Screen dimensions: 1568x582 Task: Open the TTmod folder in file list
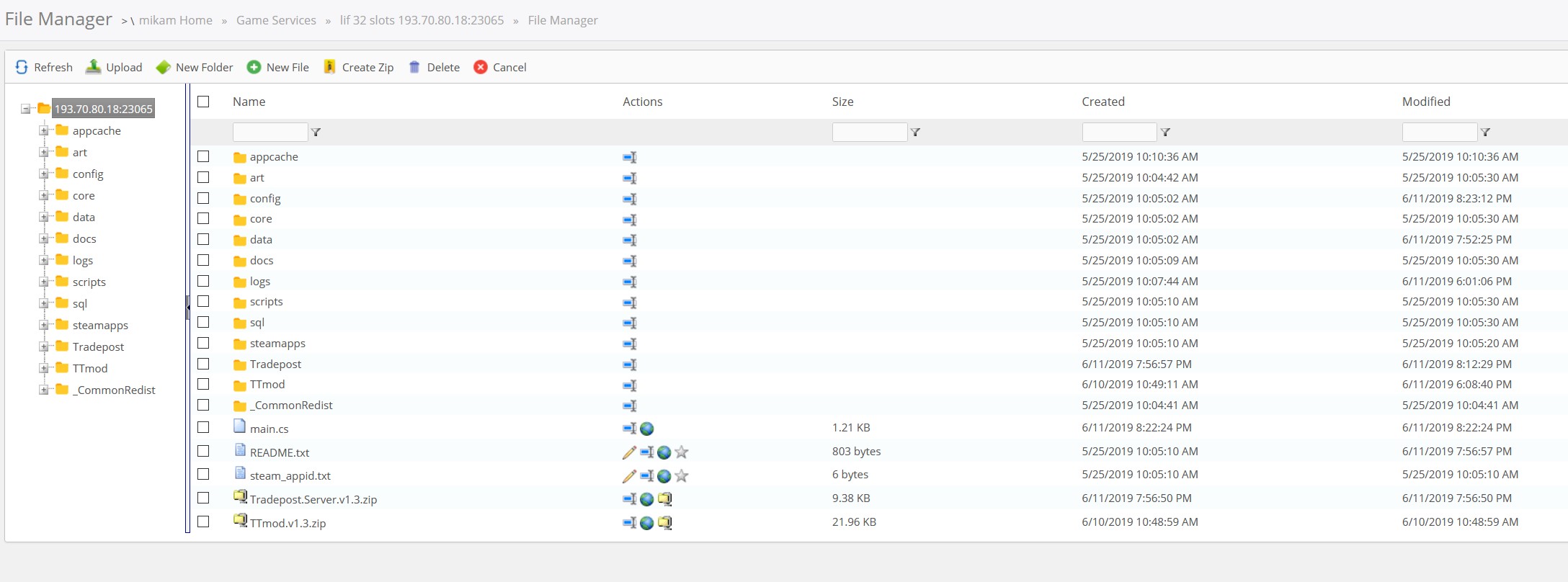pyautogui.click(x=267, y=385)
